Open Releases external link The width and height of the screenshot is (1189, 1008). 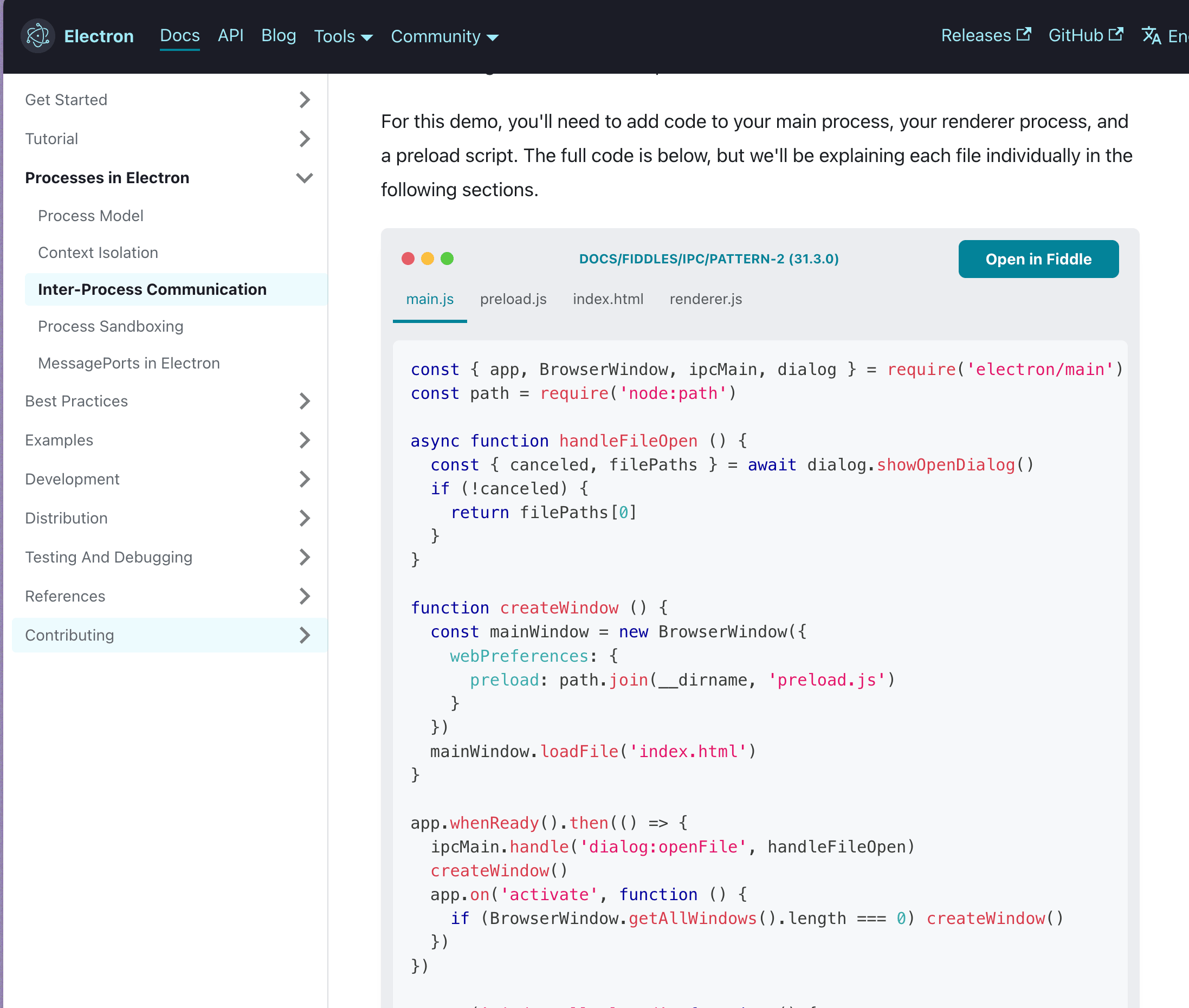coord(985,35)
